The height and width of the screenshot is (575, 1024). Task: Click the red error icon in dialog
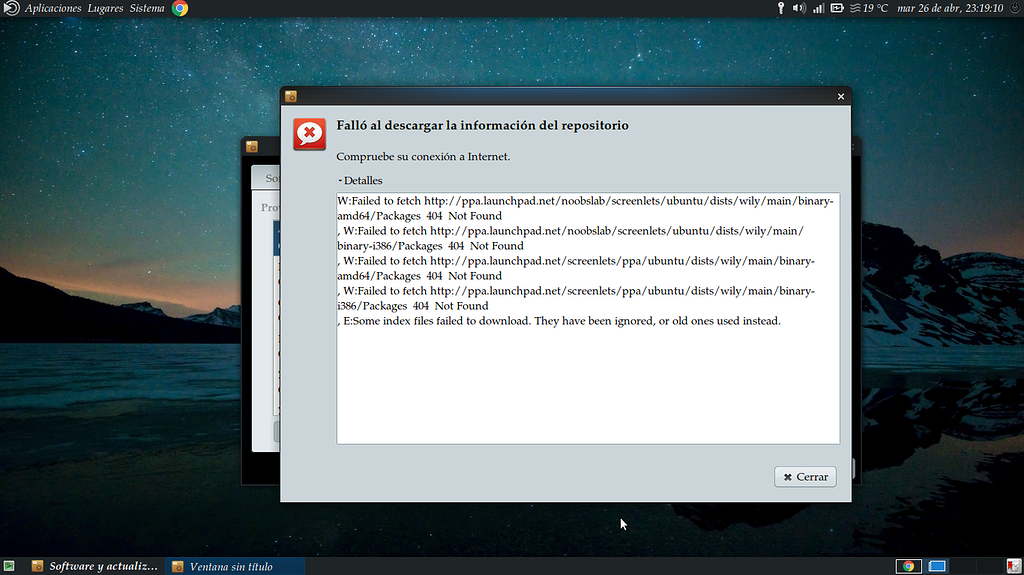[309, 133]
